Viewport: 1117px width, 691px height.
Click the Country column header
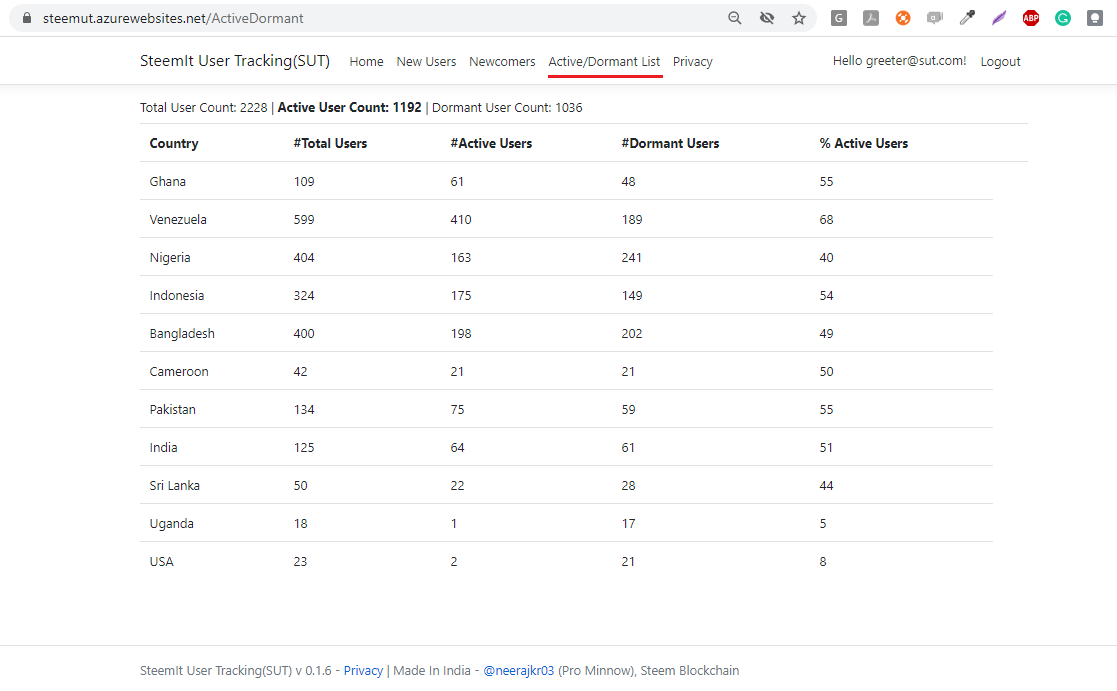tap(174, 143)
